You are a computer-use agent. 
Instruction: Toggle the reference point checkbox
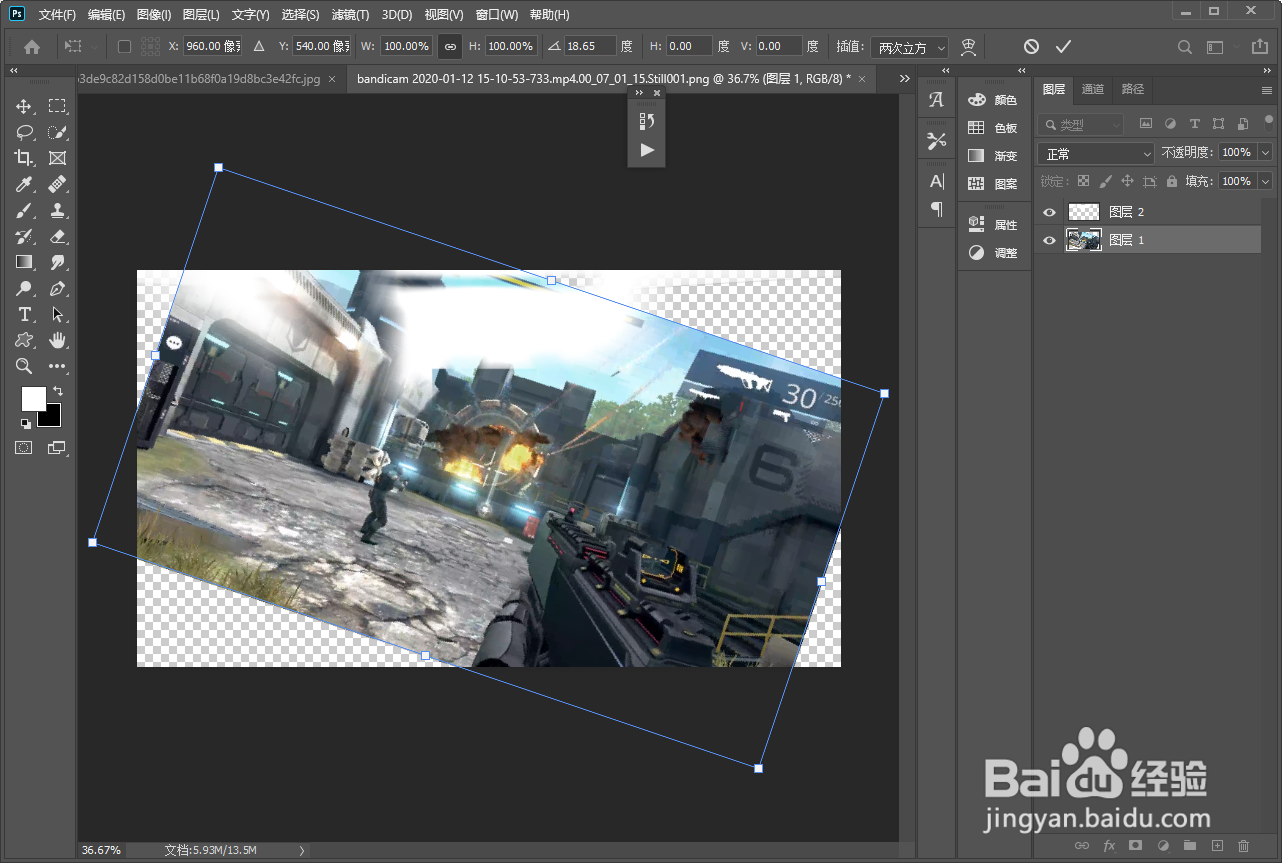tap(124, 46)
